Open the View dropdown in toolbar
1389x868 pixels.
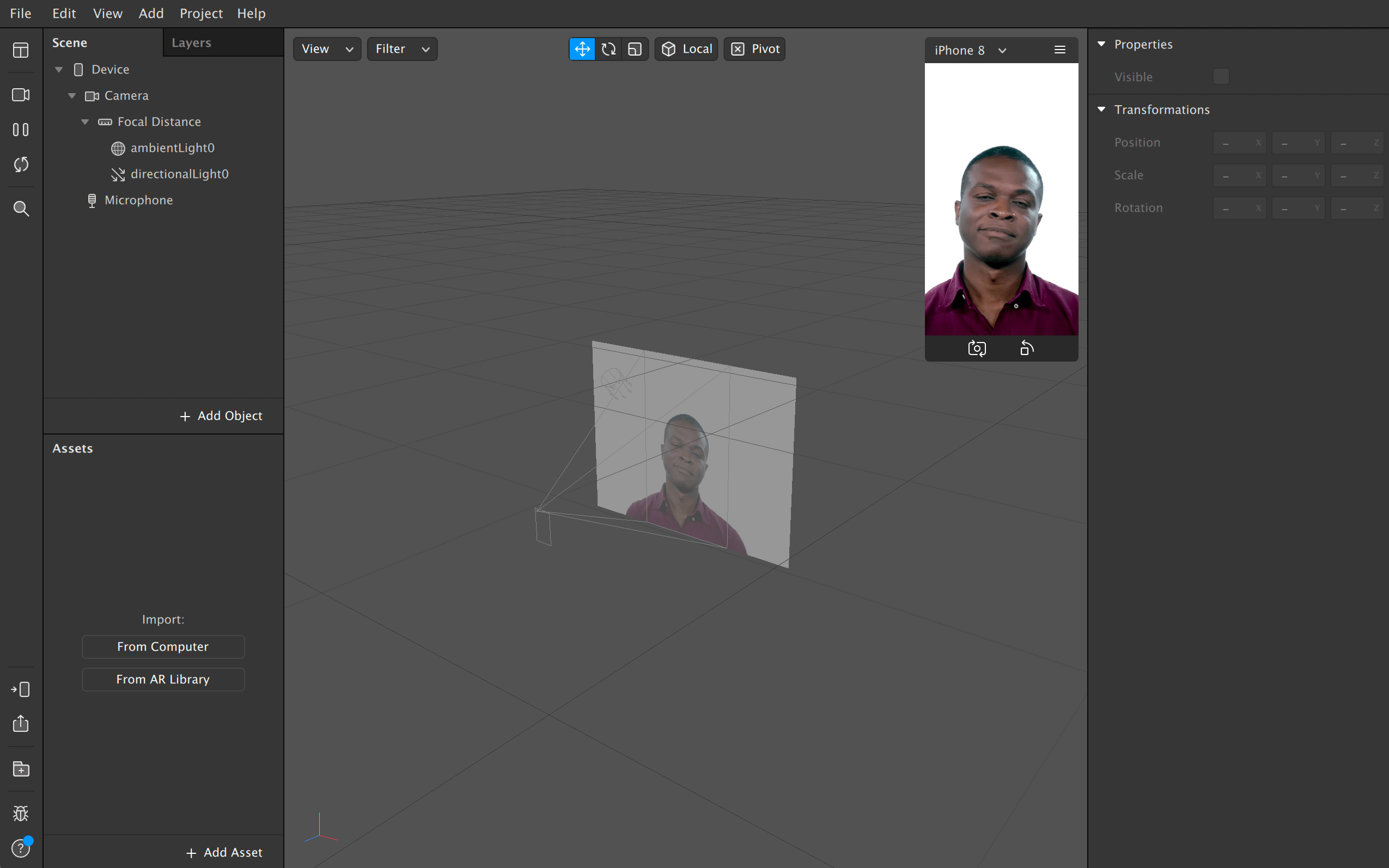click(327, 48)
